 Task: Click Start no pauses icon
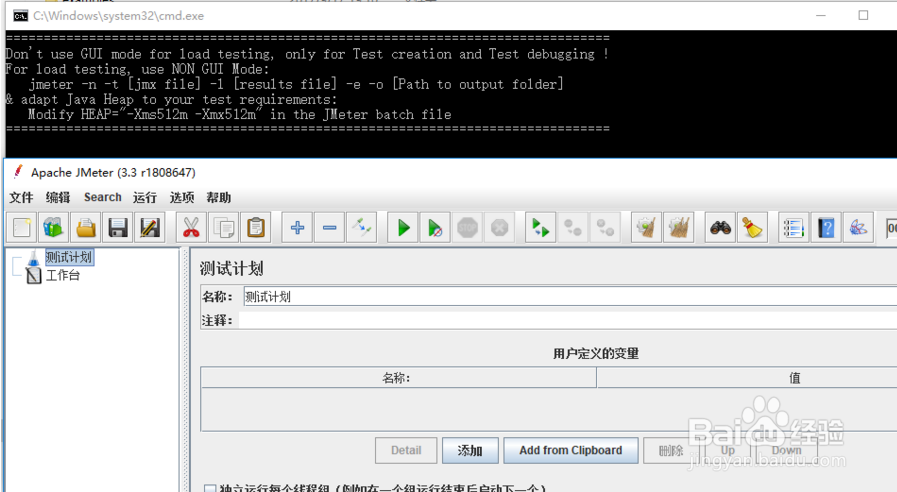435,228
